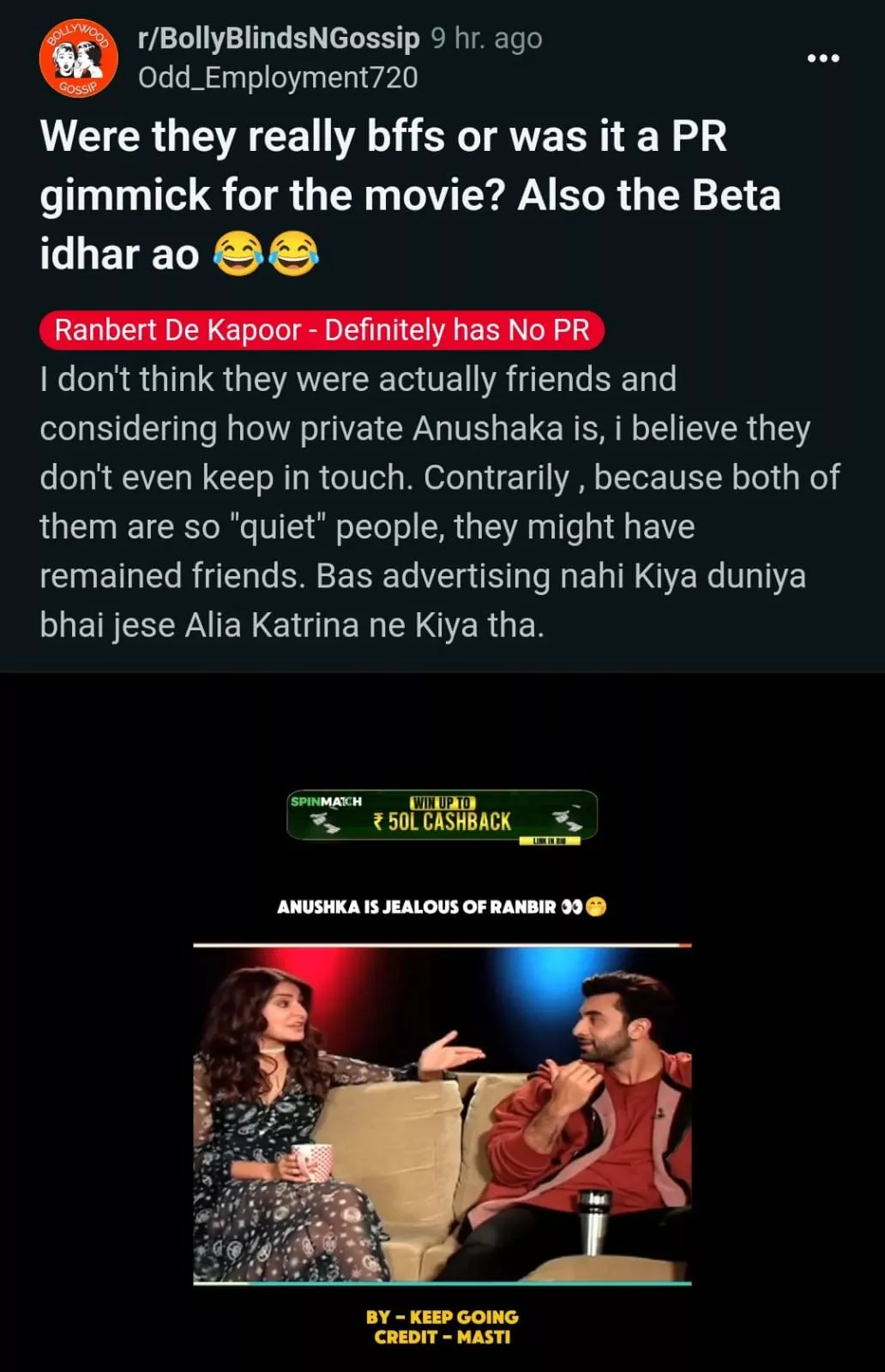This screenshot has width=885, height=1372.
Task: Open the three-dot post options menu
Action: click(x=823, y=58)
